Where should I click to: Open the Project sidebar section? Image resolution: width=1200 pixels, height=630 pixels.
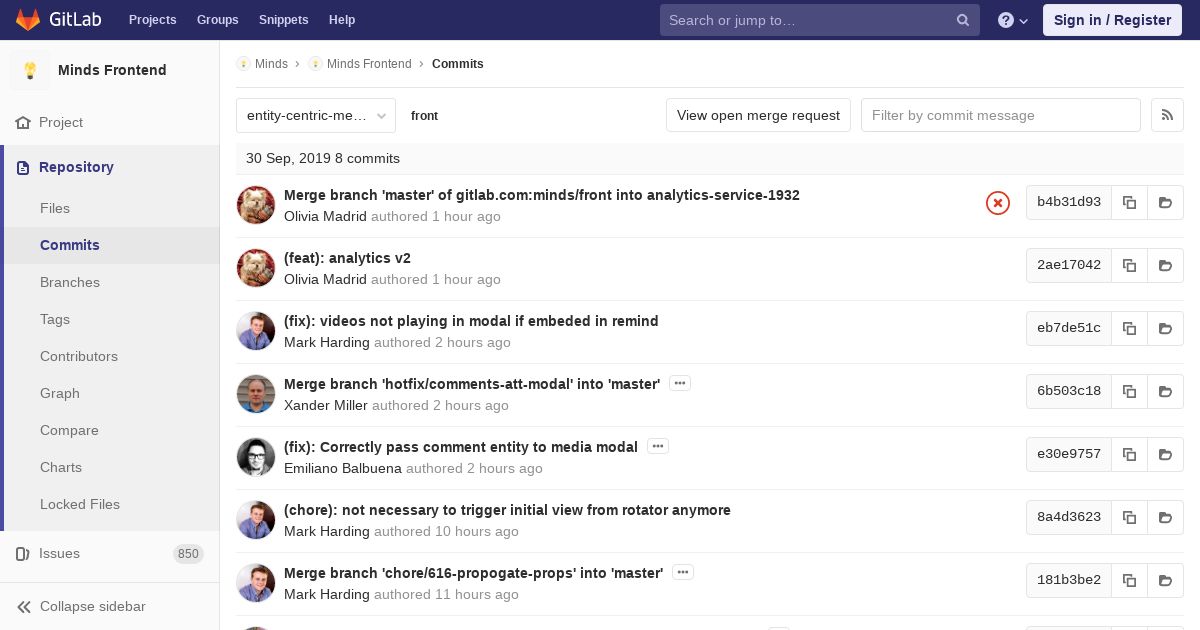tap(110, 122)
